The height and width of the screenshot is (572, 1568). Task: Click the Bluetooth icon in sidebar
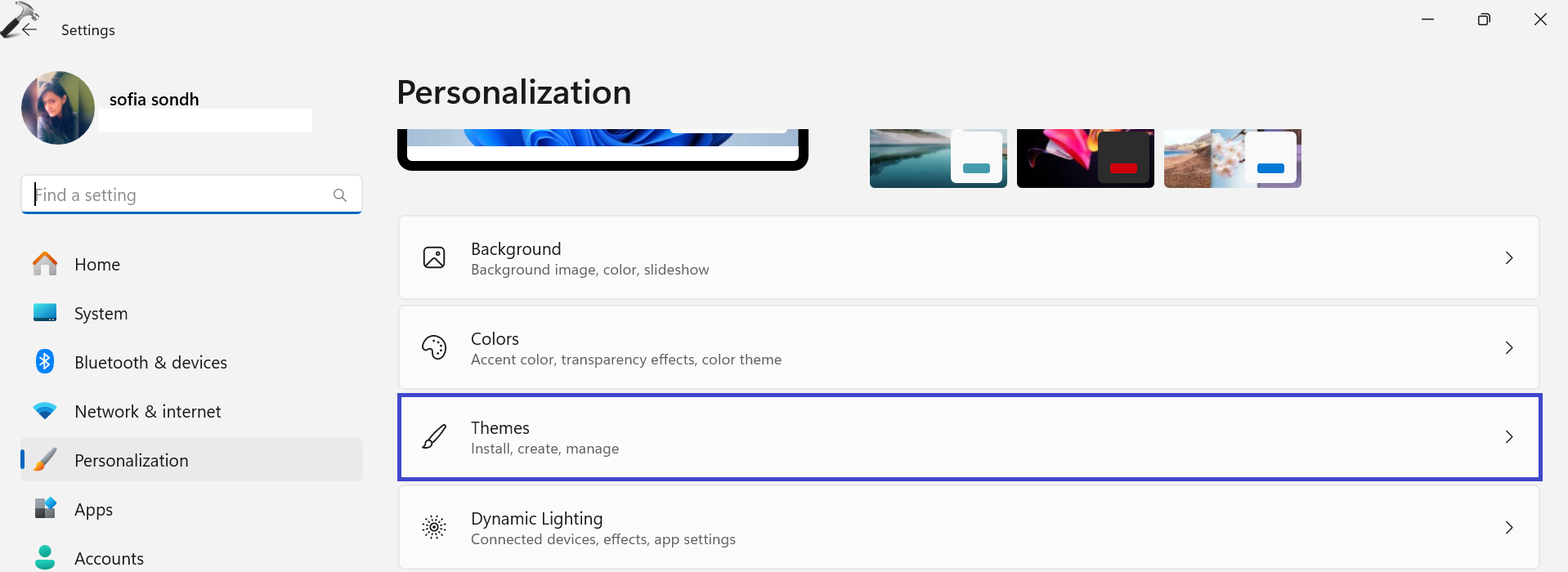pyautogui.click(x=45, y=361)
